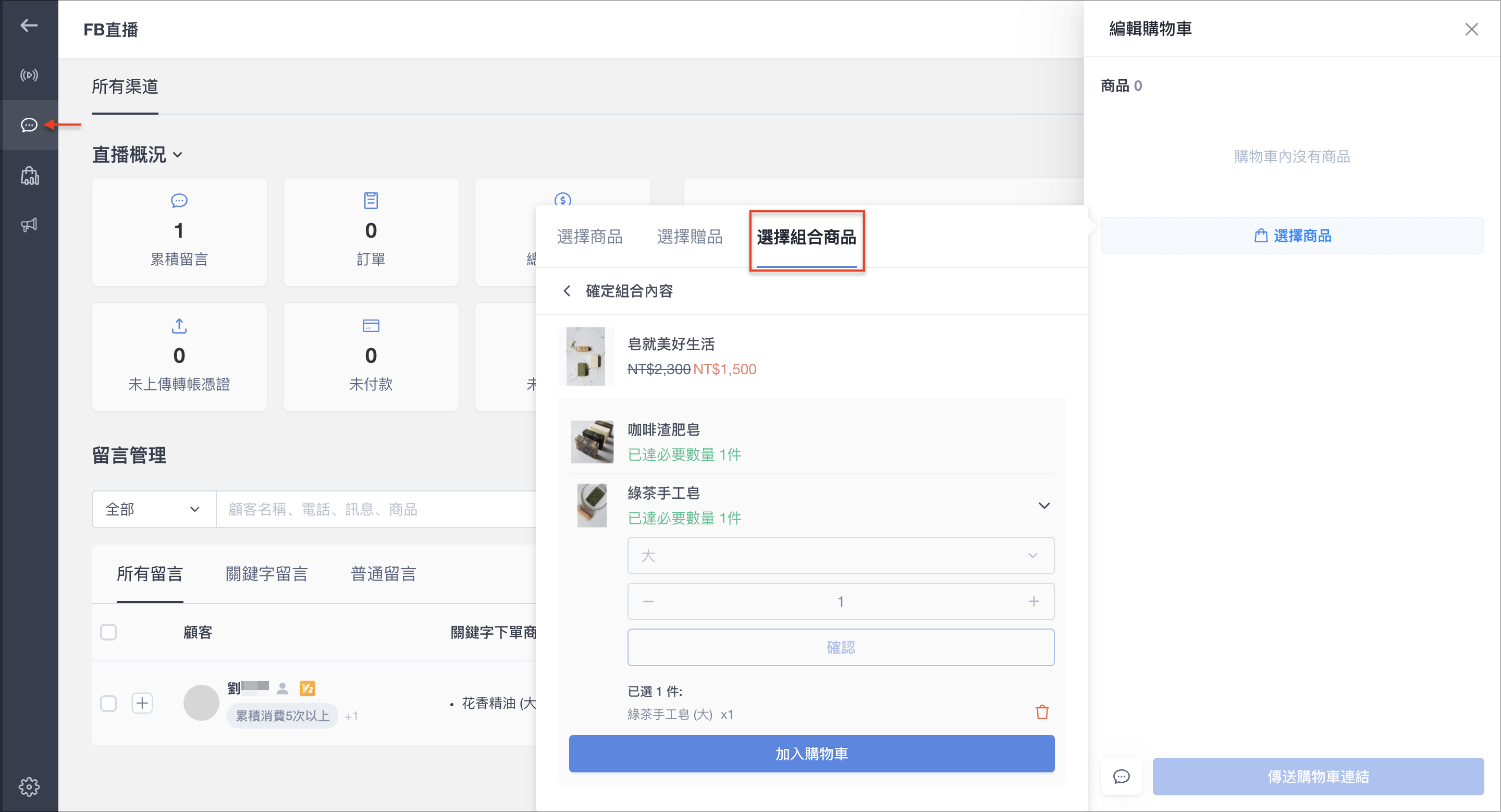The image size is (1501, 812).
Task: Click the plus icon in 劉 customer row
Action: (x=142, y=703)
